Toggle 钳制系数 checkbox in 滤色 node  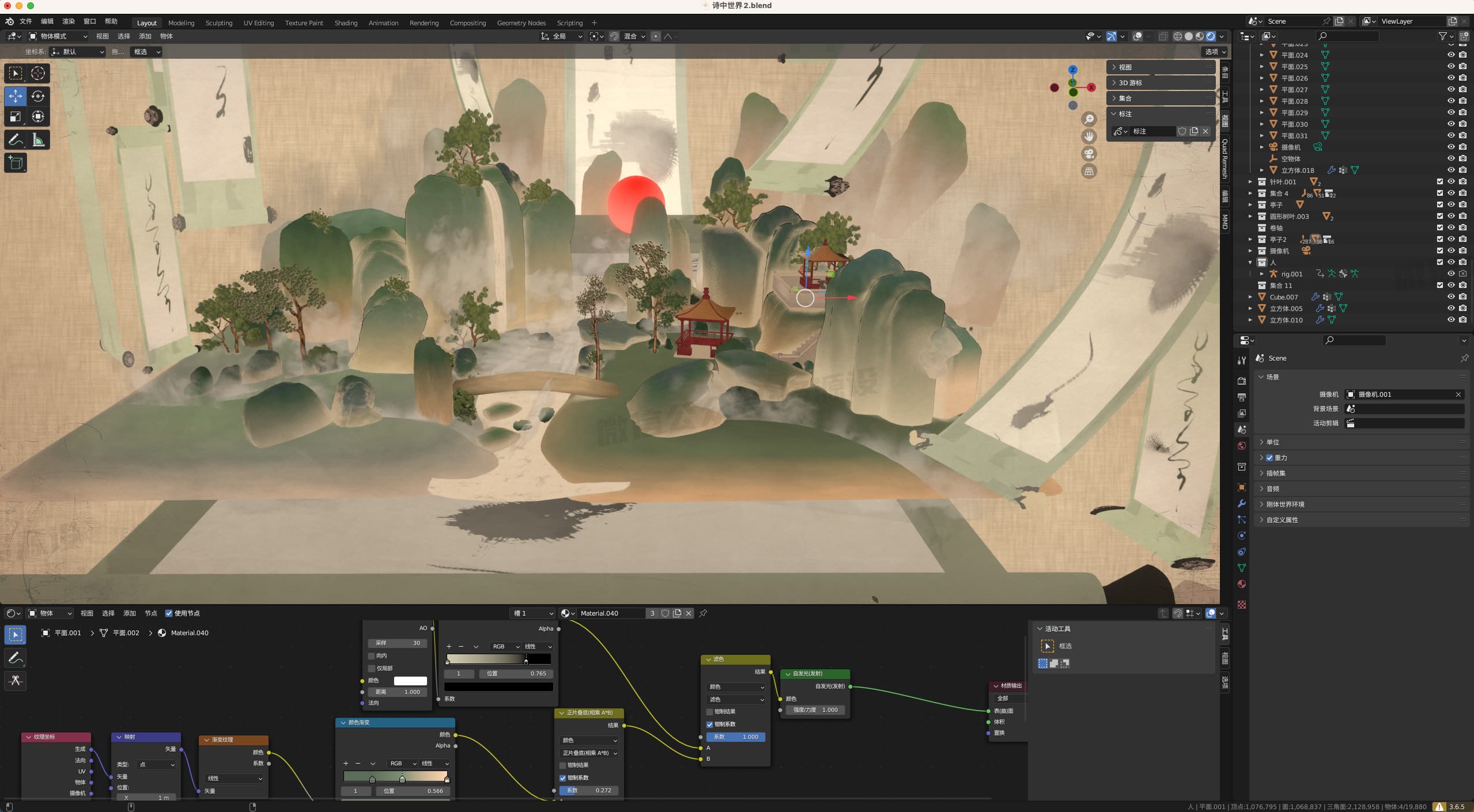(x=709, y=724)
